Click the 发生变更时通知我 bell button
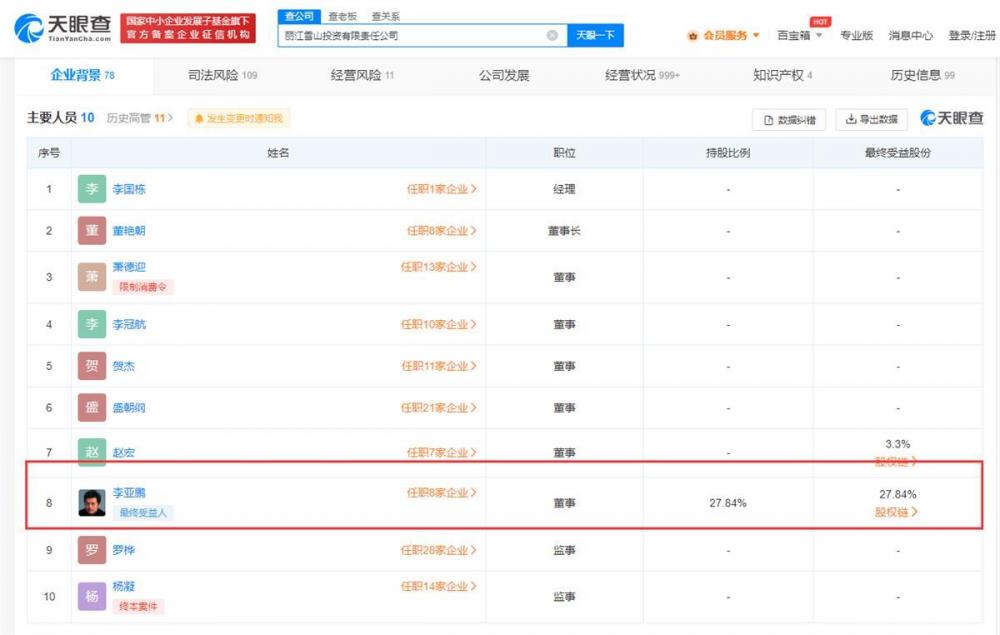The width and height of the screenshot is (1000, 635). (x=239, y=118)
